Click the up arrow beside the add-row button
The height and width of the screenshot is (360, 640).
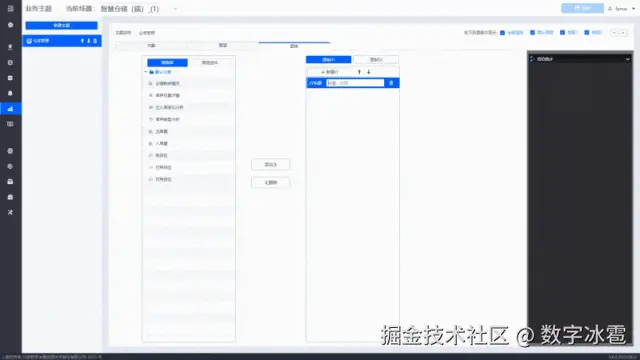[359, 72]
